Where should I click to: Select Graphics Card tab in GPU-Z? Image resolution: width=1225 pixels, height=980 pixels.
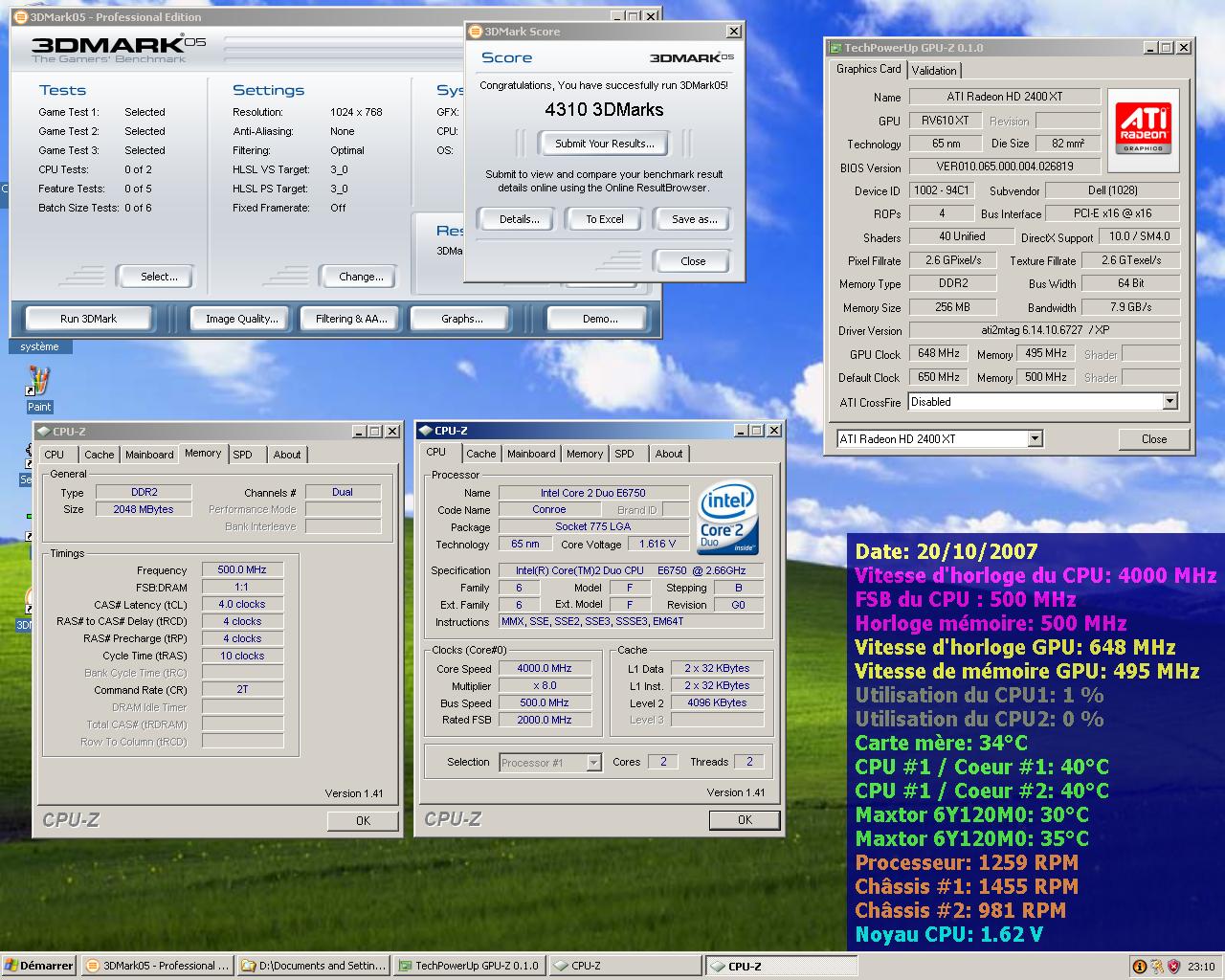coord(868,69)
